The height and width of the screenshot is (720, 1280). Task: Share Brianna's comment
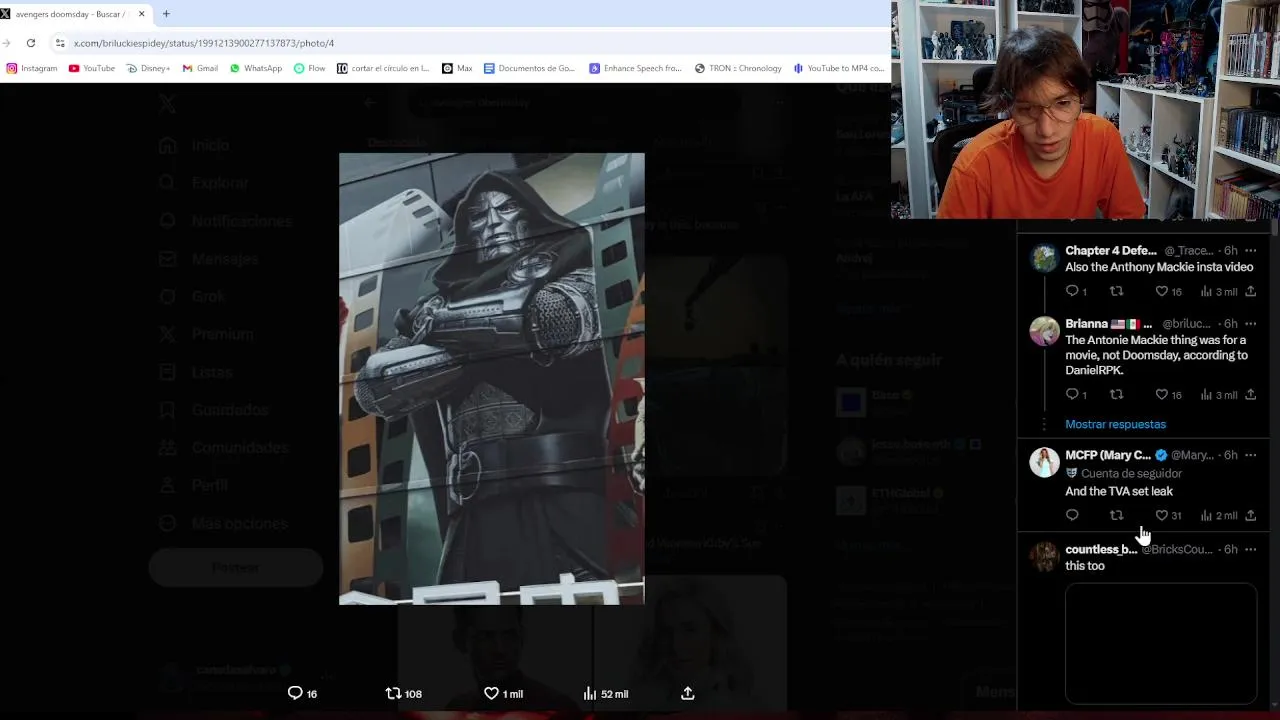1251,394
